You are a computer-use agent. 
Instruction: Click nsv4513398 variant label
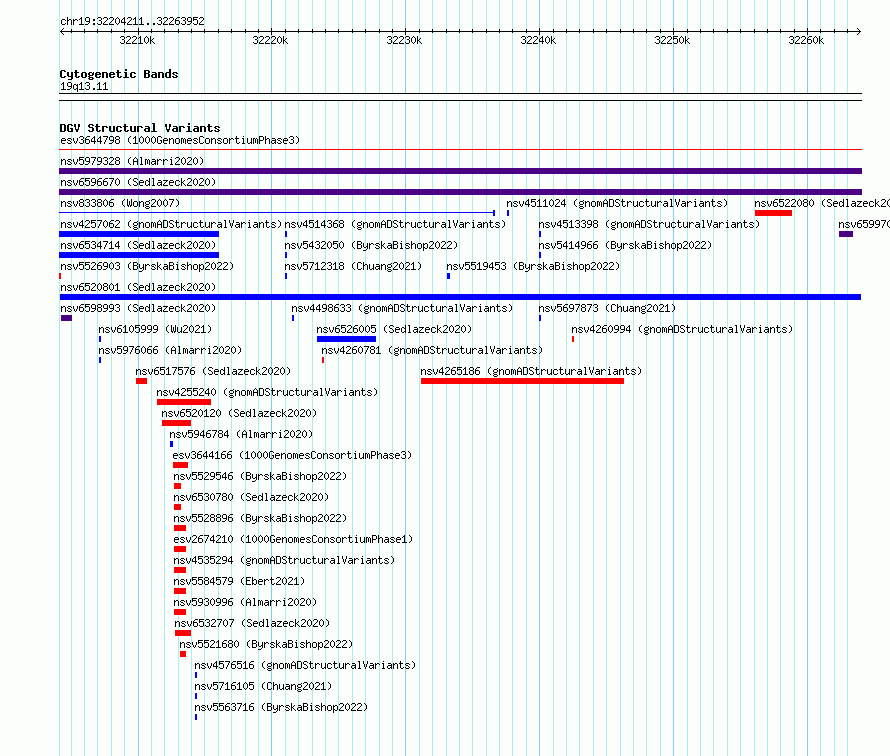coord(649,224)
